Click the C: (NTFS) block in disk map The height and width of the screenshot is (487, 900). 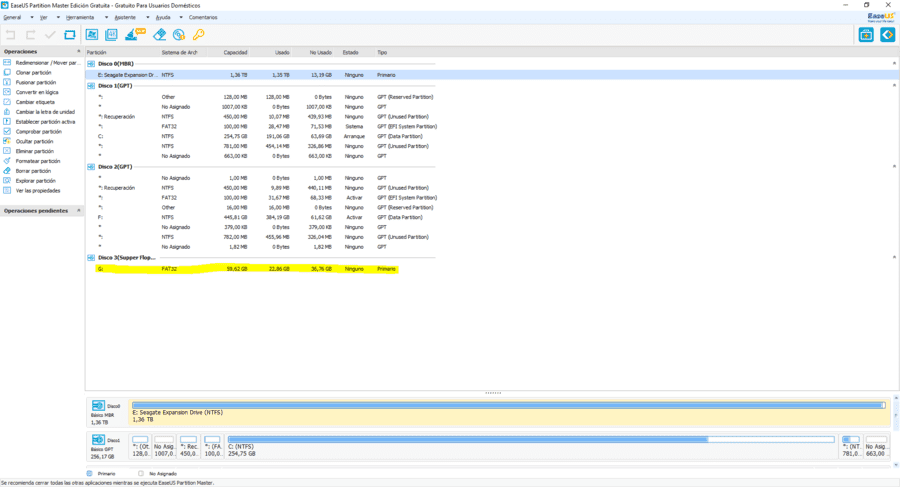530,446
